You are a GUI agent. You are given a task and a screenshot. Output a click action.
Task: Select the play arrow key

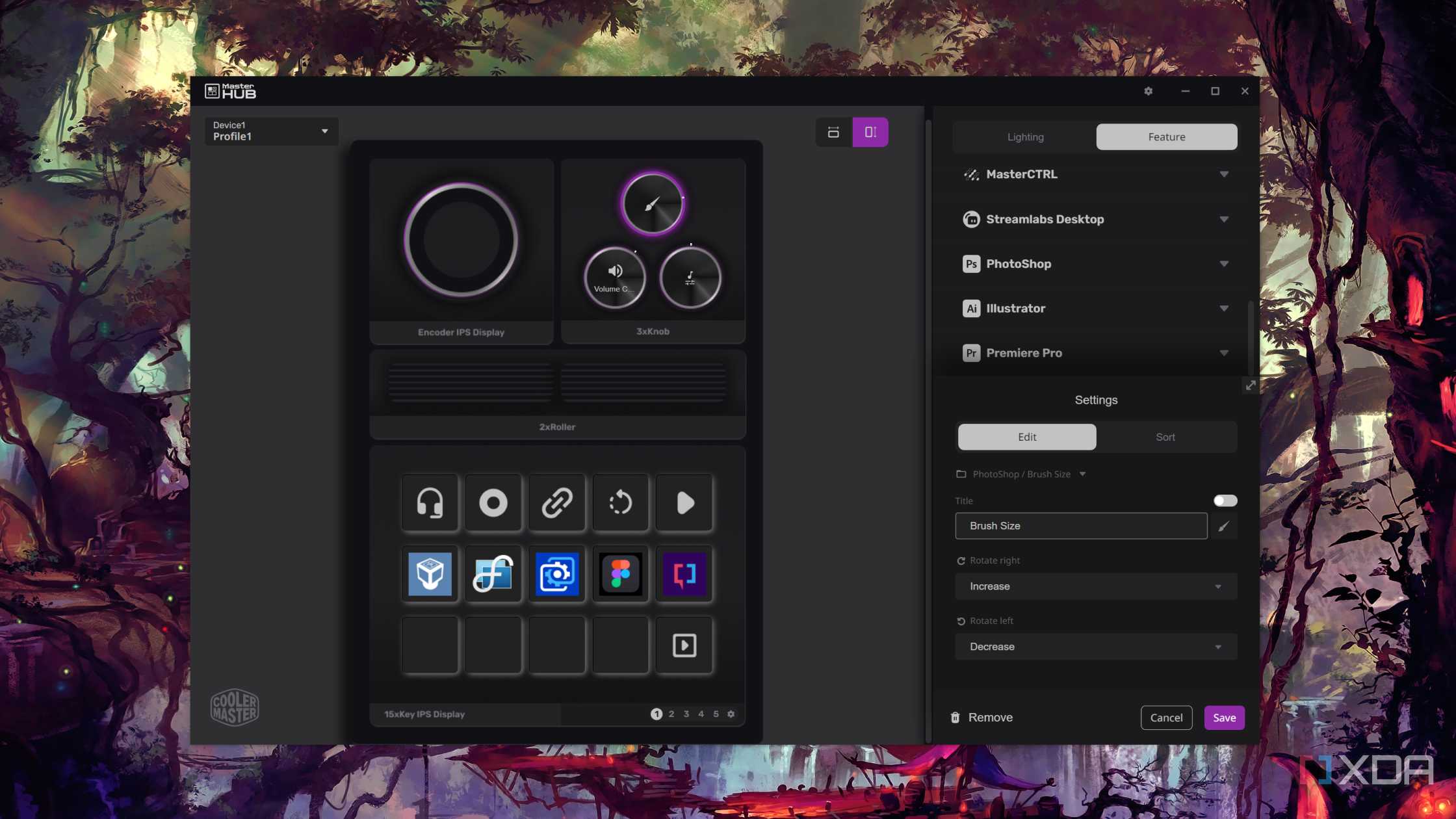684,503
